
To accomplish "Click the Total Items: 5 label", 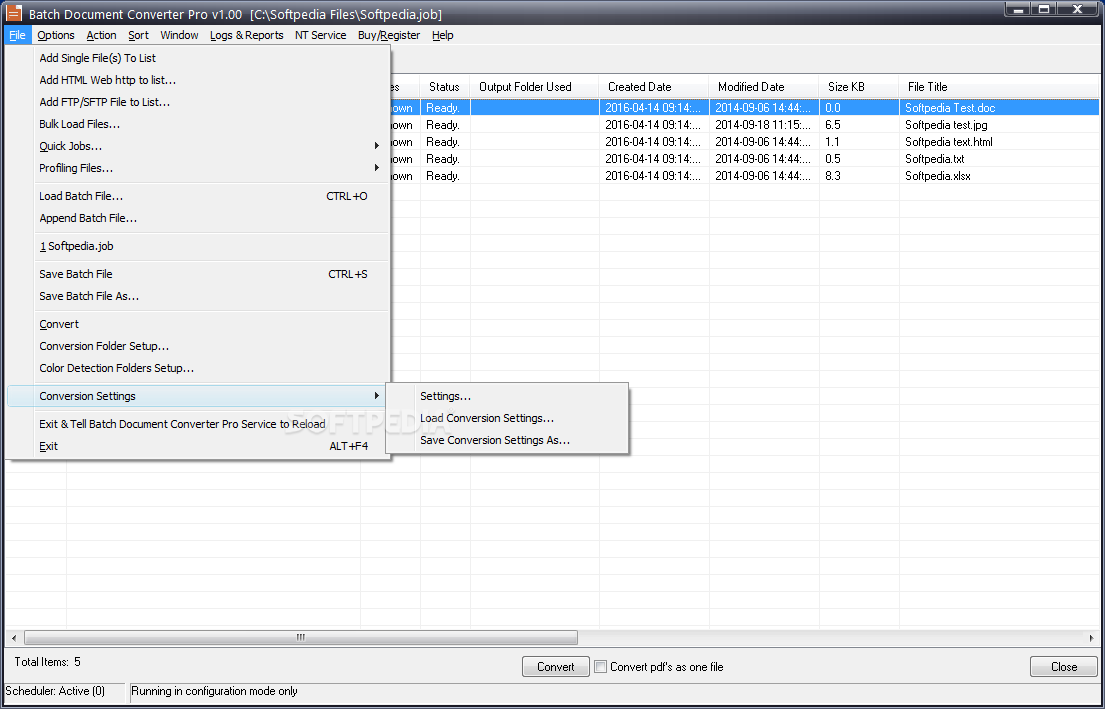I will point(47,662).
